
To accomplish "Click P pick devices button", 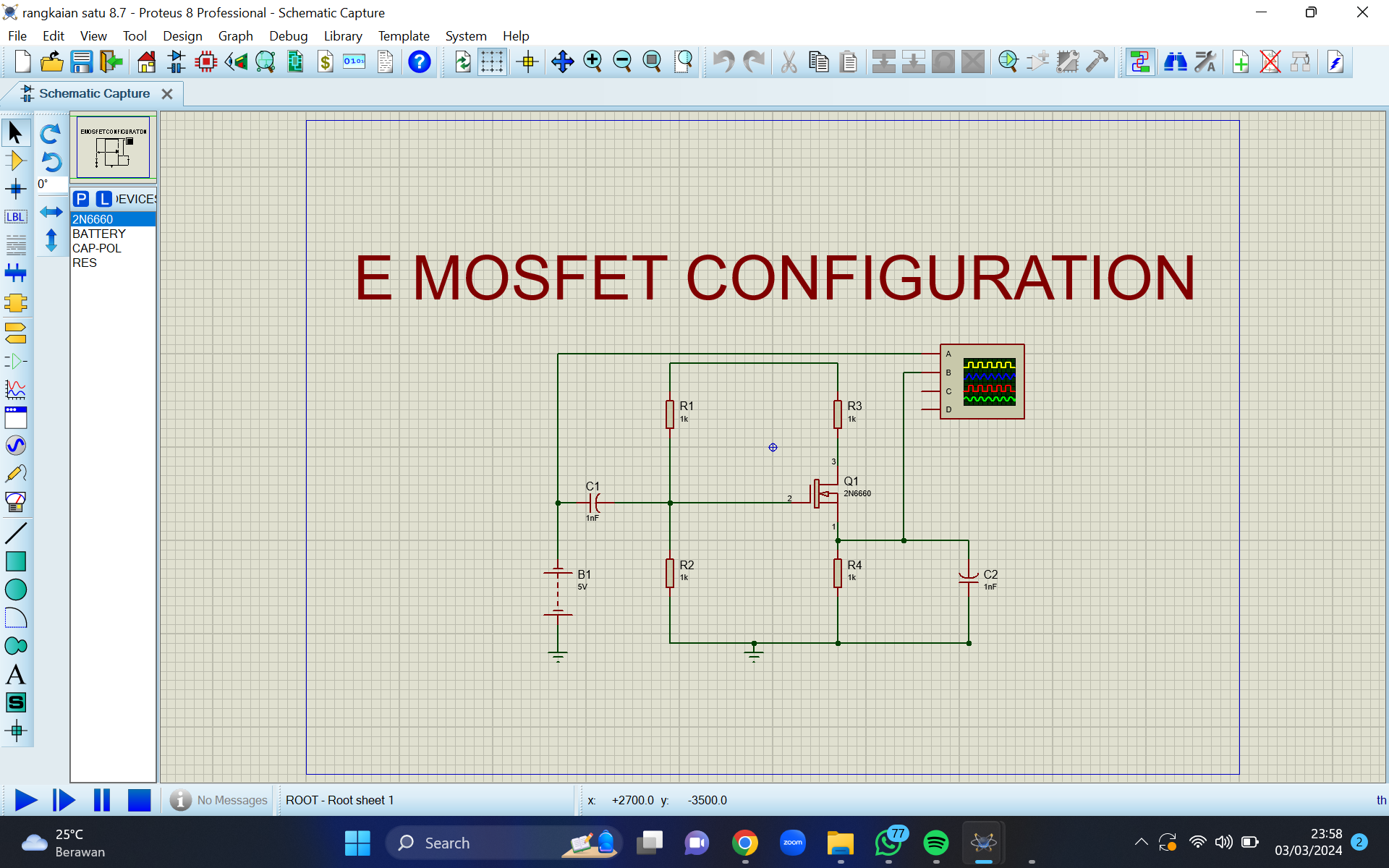I will (81, 199).
